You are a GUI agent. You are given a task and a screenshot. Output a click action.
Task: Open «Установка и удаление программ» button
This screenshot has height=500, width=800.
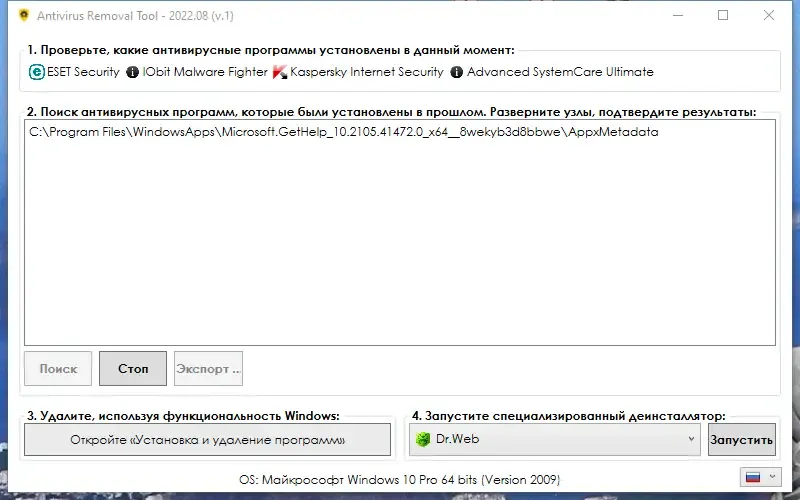click(208, 439)
